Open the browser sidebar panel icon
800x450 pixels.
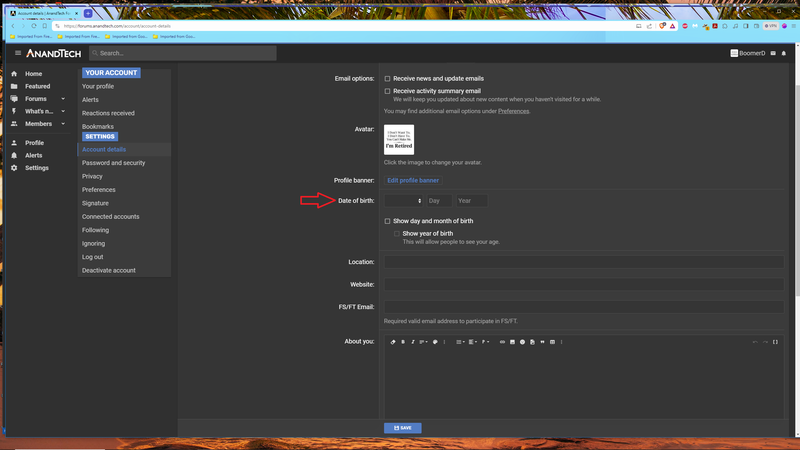(x=746, y=26)
